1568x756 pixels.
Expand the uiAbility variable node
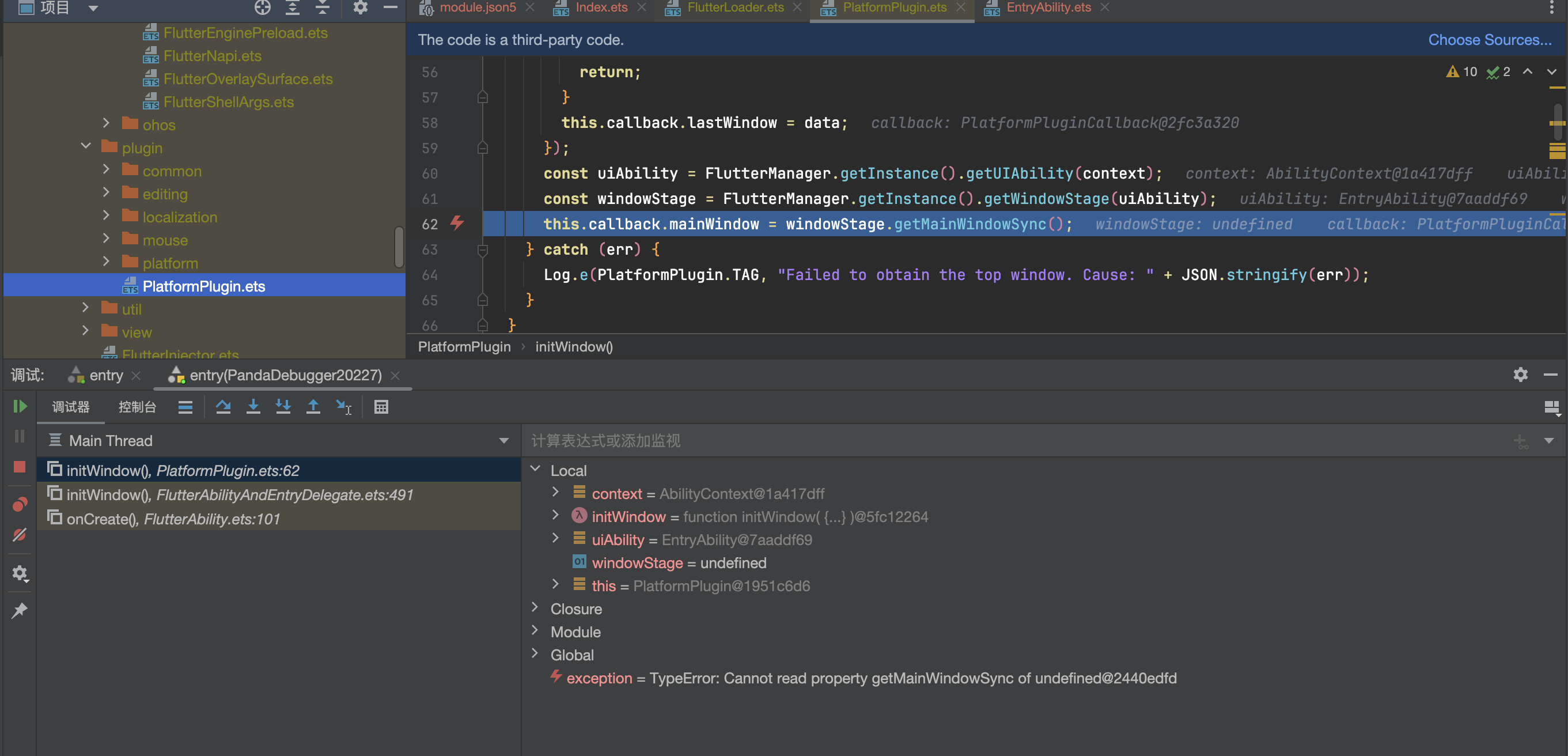pyautogui.click(x=555, y=539)
